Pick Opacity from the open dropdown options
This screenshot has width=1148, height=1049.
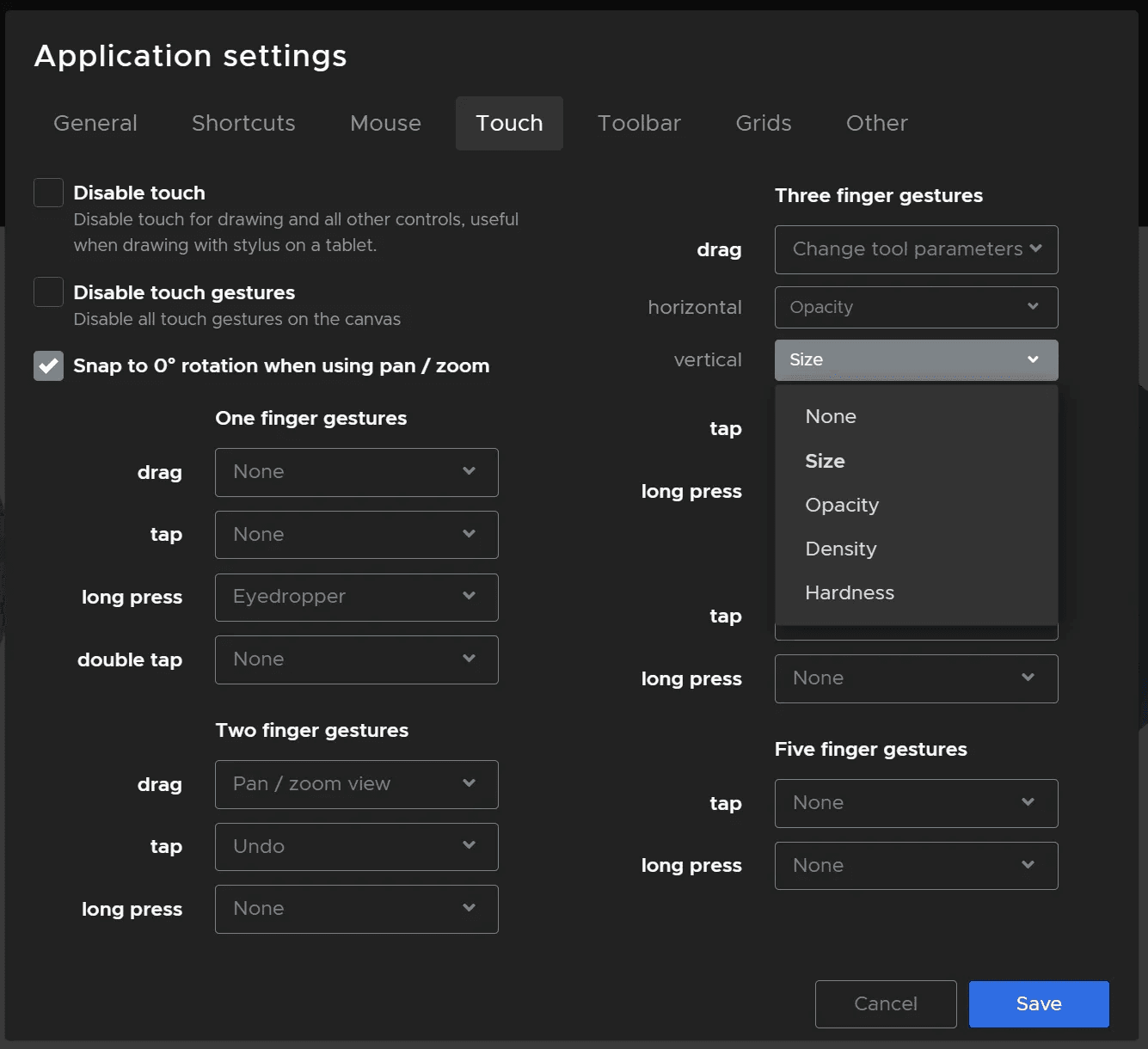[842, 505]
